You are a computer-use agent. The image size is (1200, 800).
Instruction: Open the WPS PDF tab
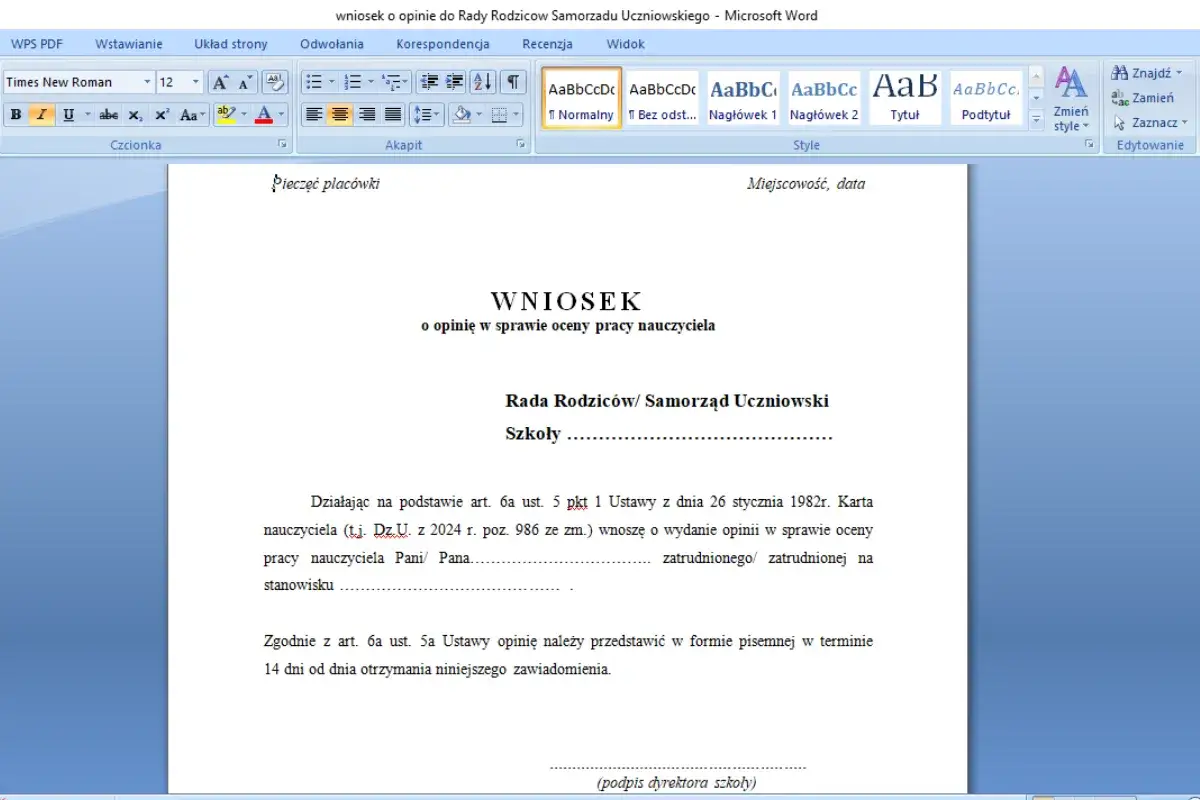[37, 44]
